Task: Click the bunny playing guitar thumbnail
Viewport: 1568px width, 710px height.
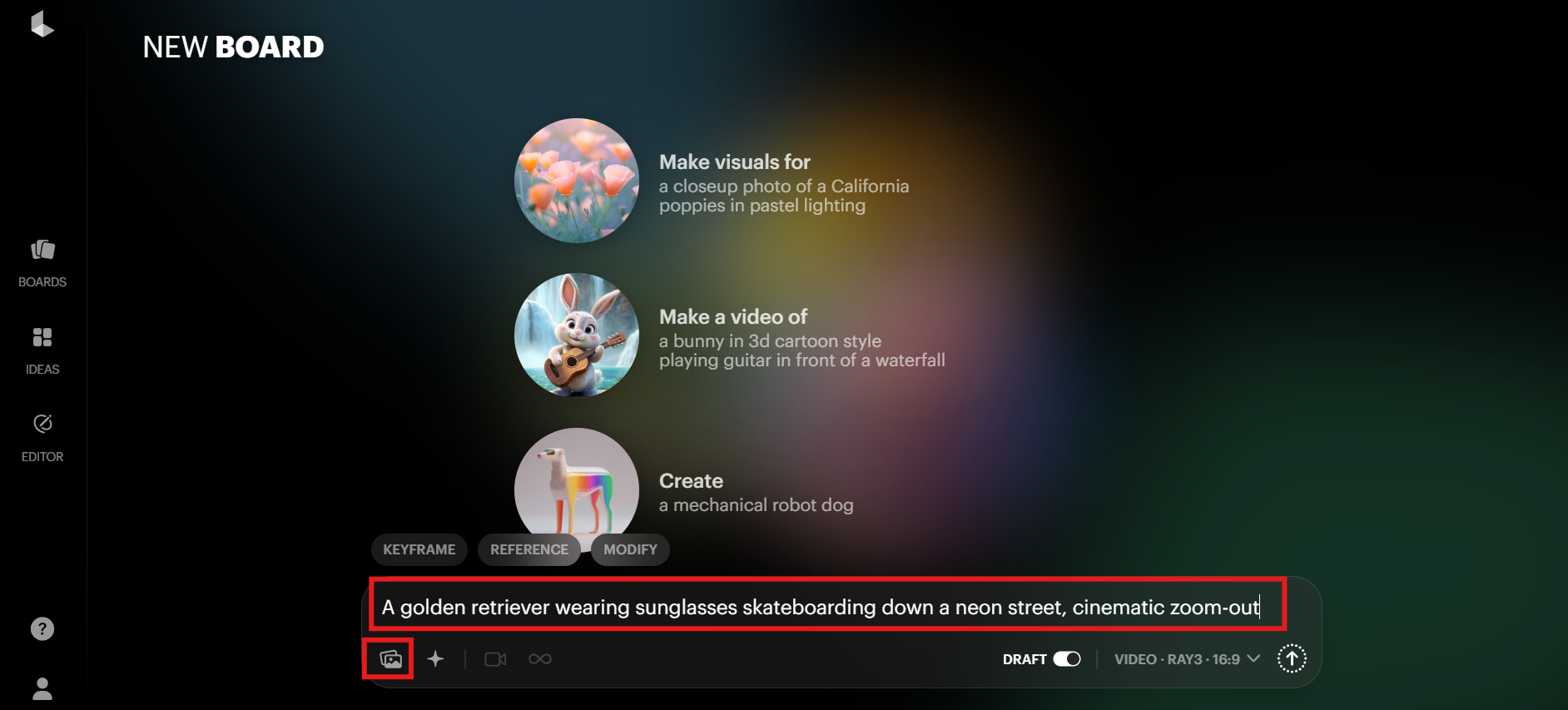Action: pos(577,335)
